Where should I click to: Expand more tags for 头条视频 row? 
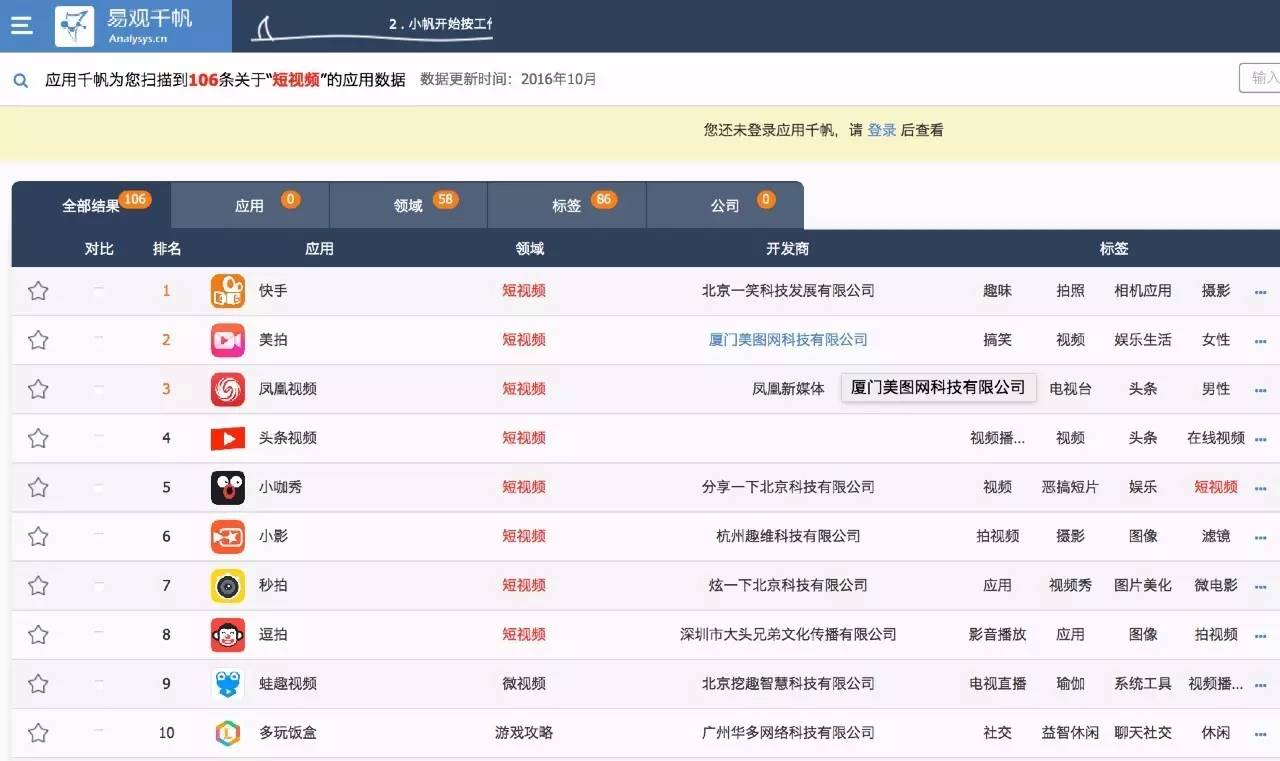click(x=1260, y=440)
